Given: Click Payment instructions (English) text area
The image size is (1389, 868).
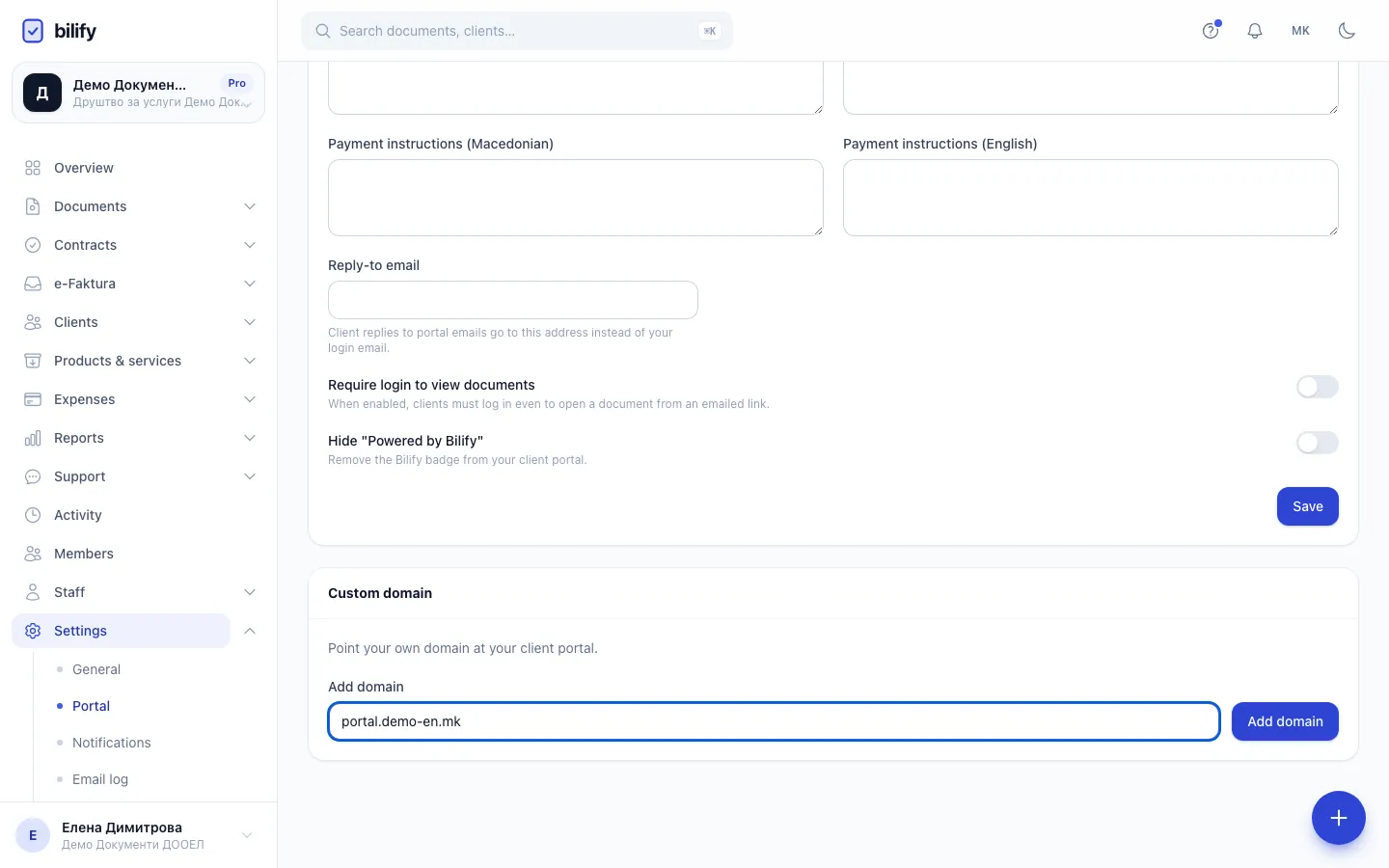Looking at the screenshot, I should pos(1091,198).
